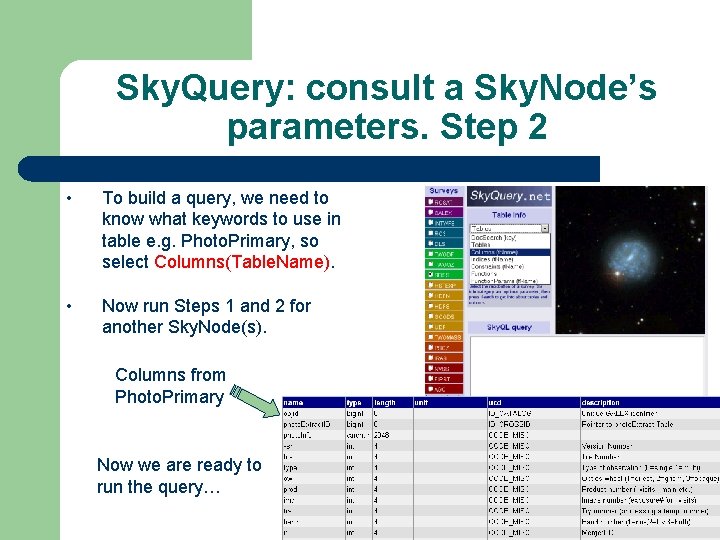Click the red 'Columns(TableName)' text

click(242, 262)
